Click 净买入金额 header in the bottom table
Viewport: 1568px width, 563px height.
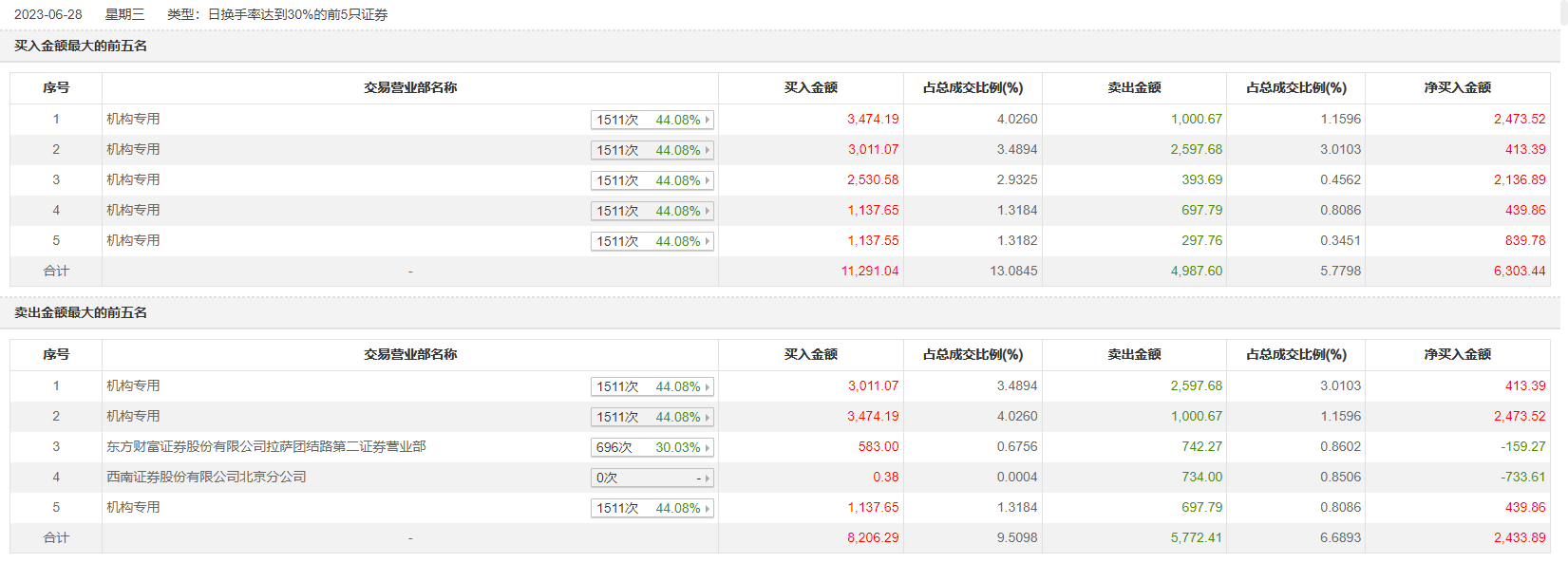[1457, 354]
